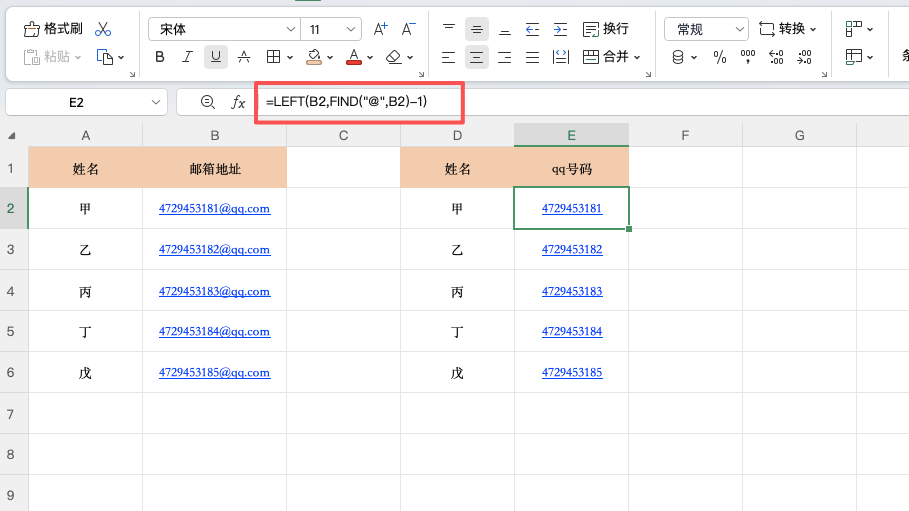The image size is (909, 511).
Task: Open link 4729453181@qq.com
Action: coord(214,208)
